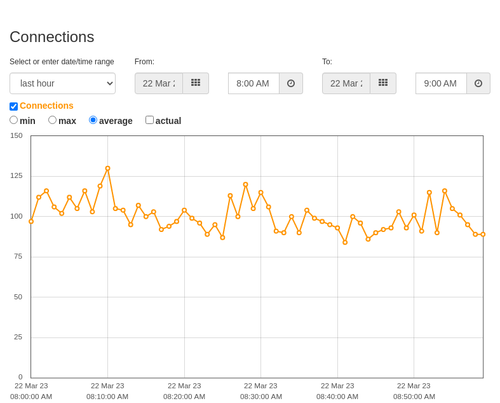500x403 pixels.
Task: Select the min radio button
Action: point(14,120)
